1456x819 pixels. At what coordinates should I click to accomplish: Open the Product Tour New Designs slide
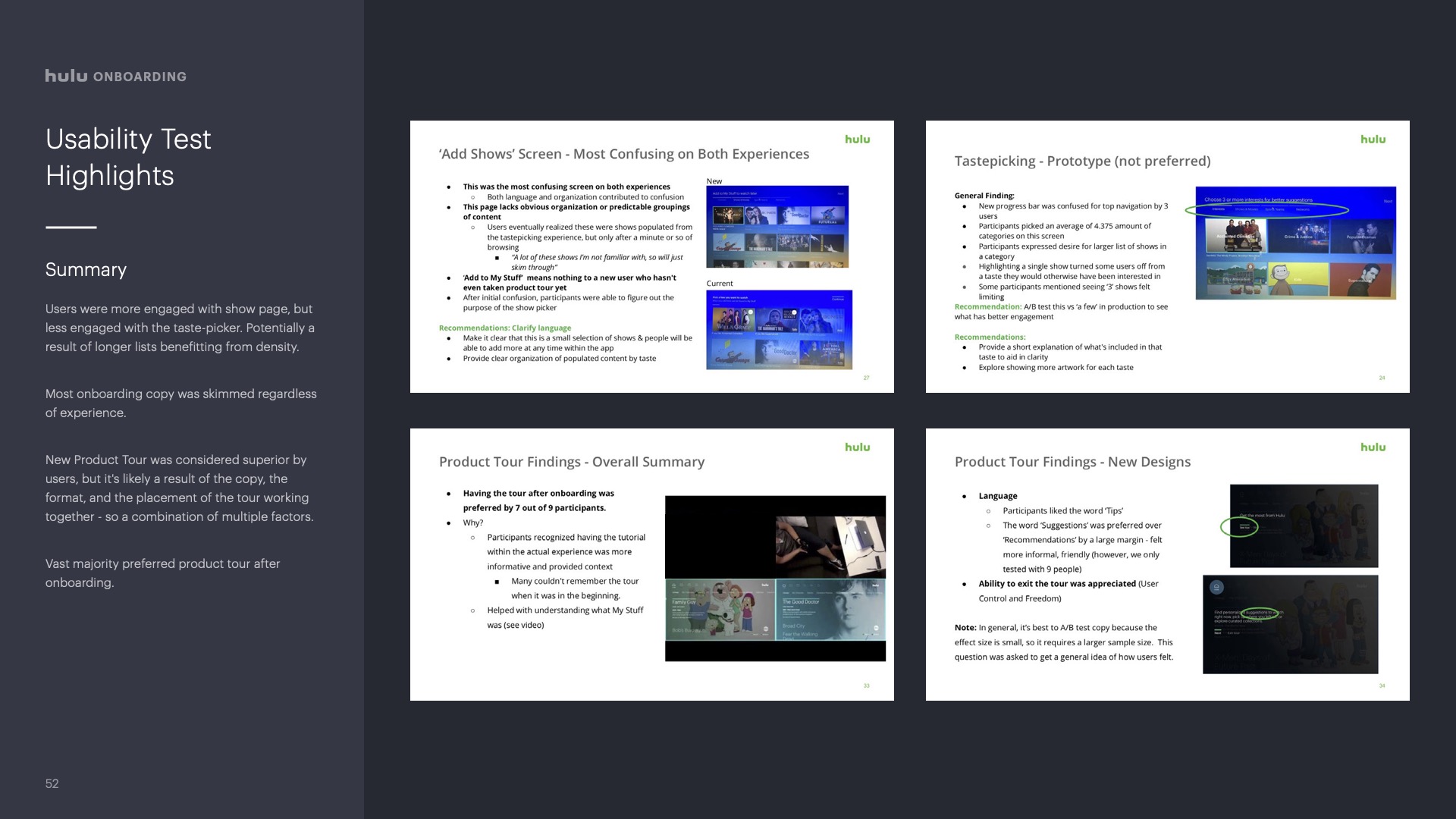1167,564
